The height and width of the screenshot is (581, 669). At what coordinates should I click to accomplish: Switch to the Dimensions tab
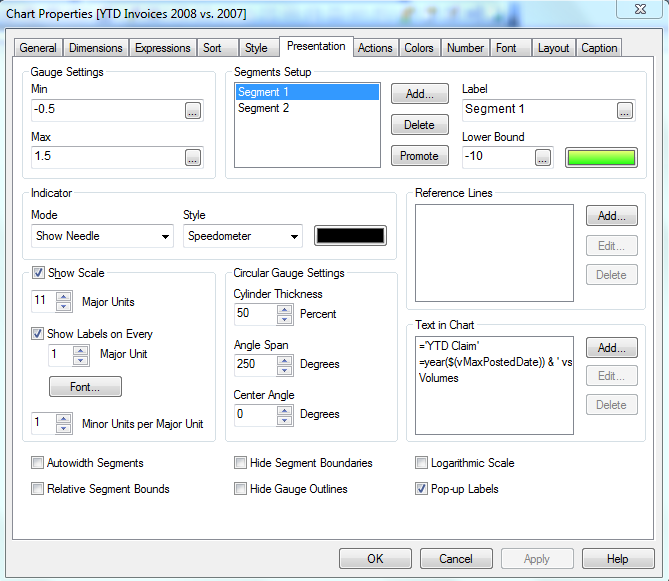pyautogui.click(x=96, y=48)
